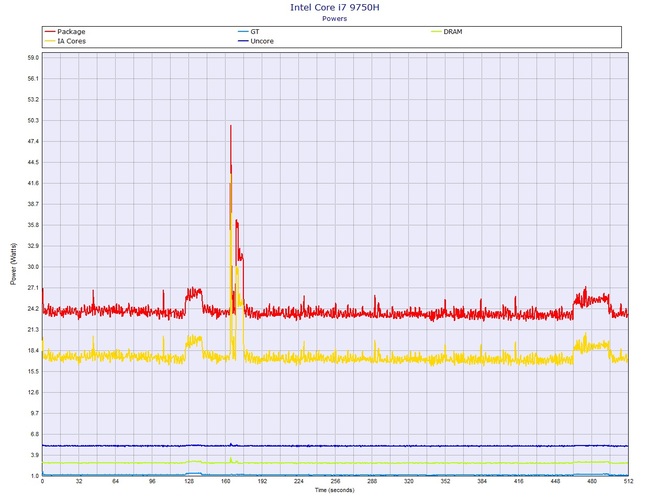Viewport: 670px width, 502px height.
Task: Click the 50.3 y-axis value
Action: (33, 120)
